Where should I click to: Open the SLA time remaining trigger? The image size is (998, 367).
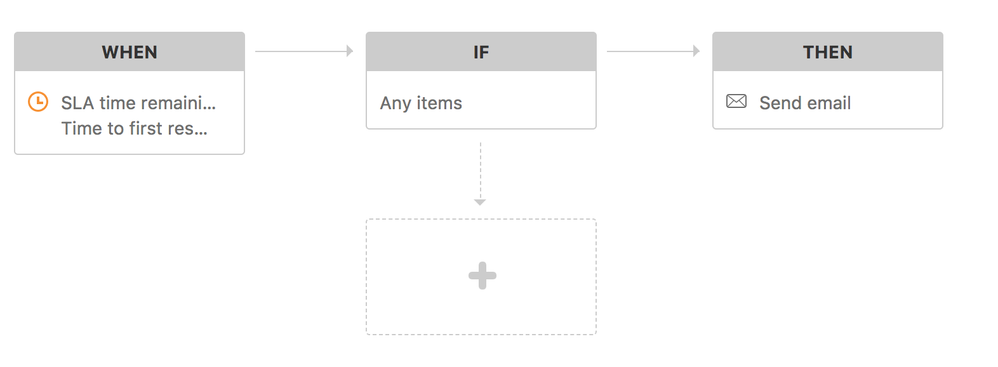pos(139,103)
